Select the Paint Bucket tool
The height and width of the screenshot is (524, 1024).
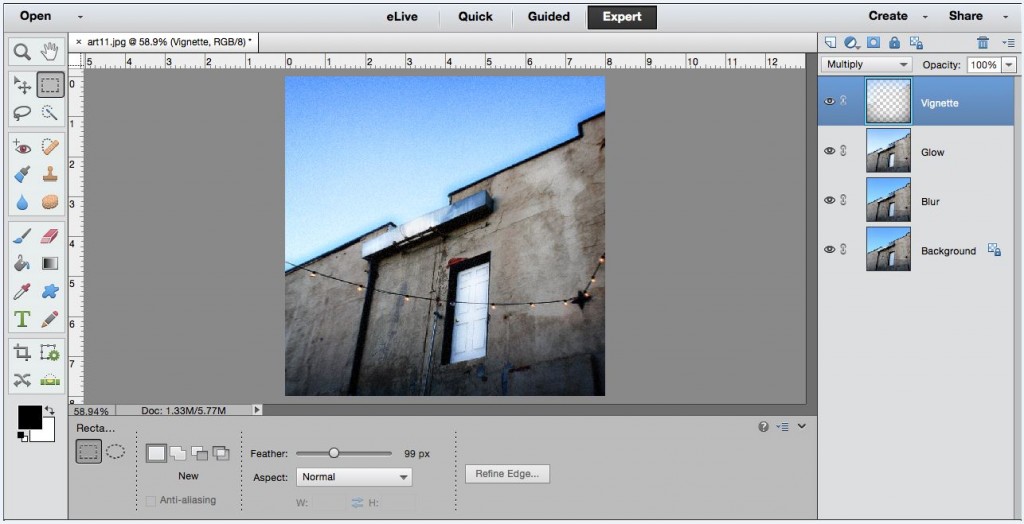[22, 263]
